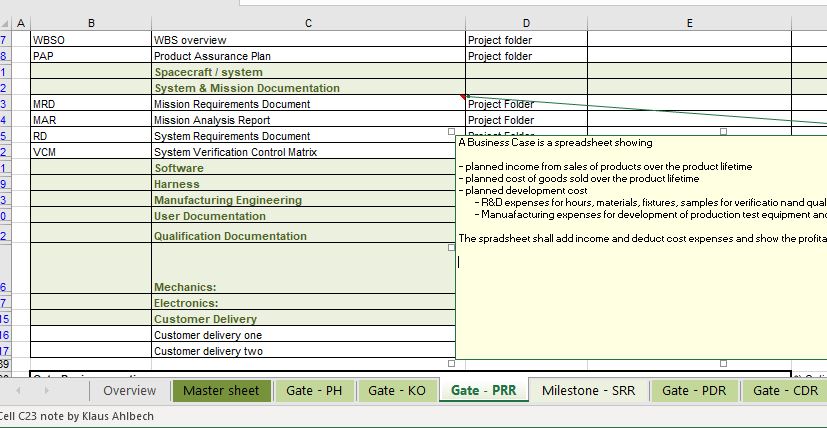Select the User Documentation heading cell
The height and width of the screenshot is (428, 827).
tap(303, 215)
